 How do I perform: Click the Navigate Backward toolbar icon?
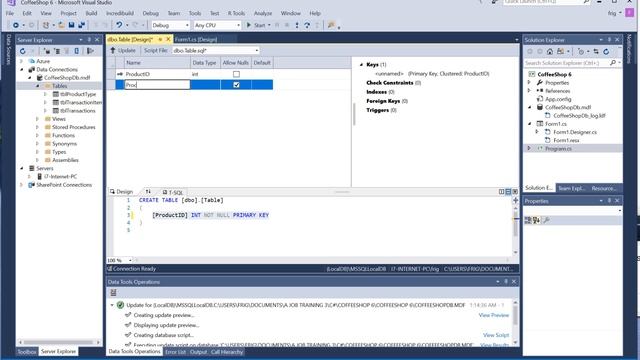click(x=16, y=25)
